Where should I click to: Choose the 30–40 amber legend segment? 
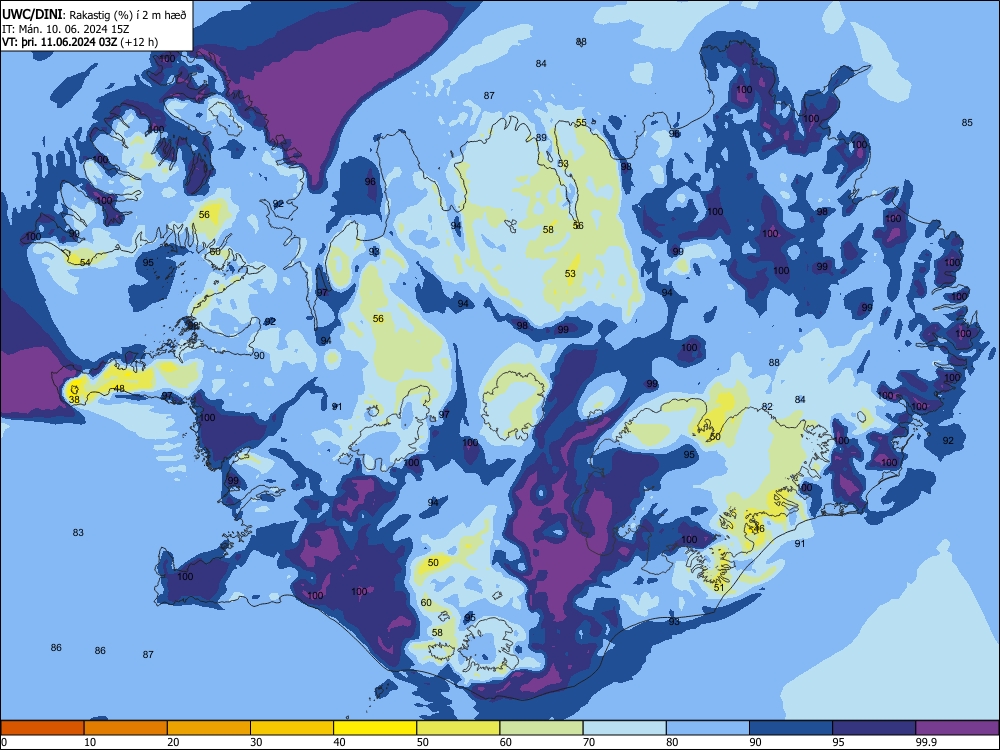tap(292, 728)
